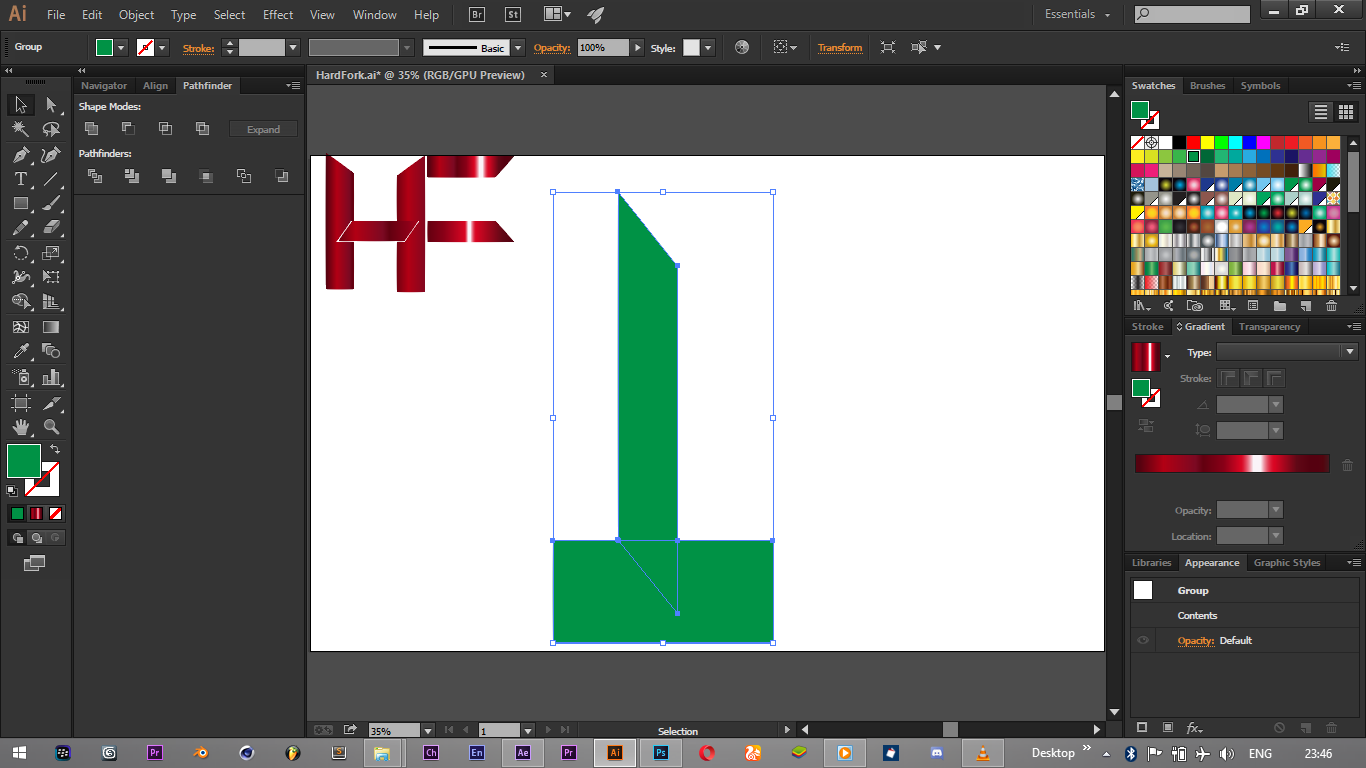Switch to the Align tab
Image resolution: width=1366 pixels, height=768 pixels.
(155, 86)
